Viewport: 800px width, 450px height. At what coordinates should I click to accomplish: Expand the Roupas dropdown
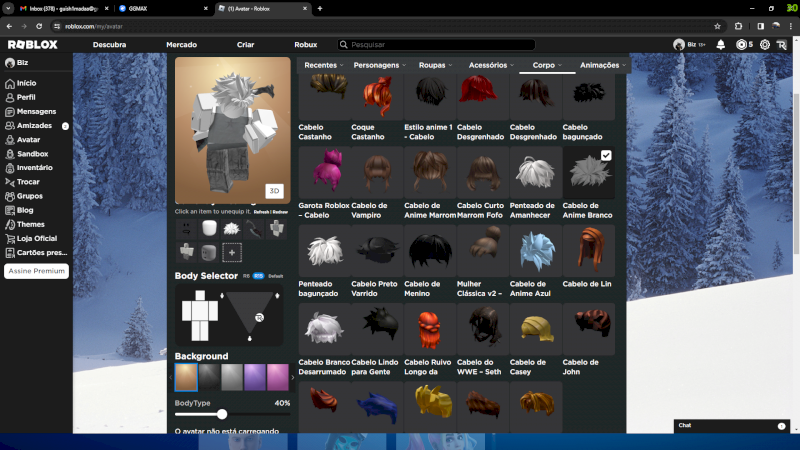pyautogui.click(x=435, y=65)
